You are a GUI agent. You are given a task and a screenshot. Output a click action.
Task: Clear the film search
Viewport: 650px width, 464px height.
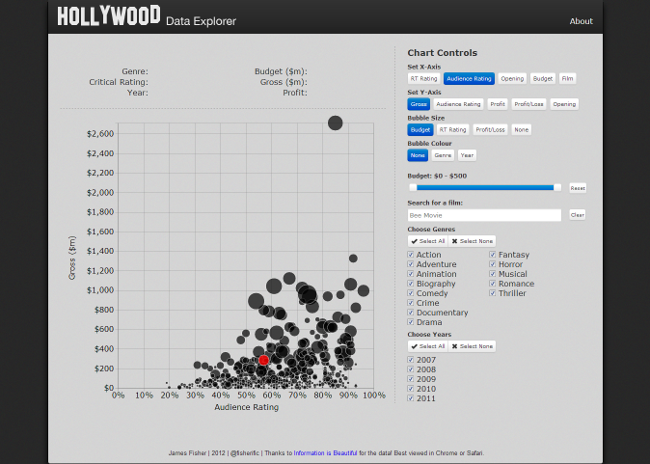(577, 215)
